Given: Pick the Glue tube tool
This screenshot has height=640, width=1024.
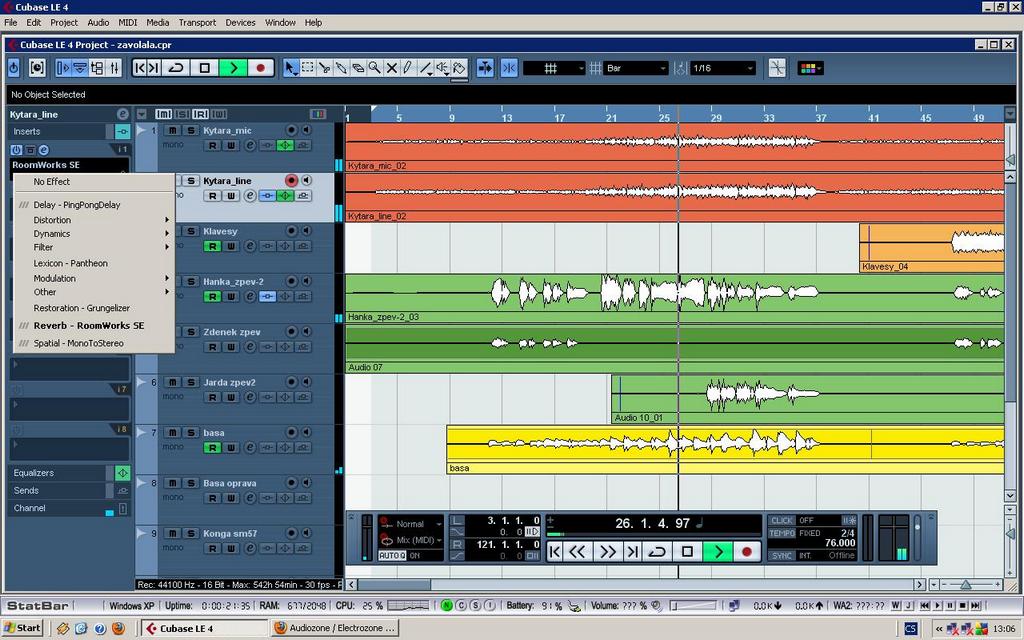Looking at the screenshot, I should [x=341, y=68].
